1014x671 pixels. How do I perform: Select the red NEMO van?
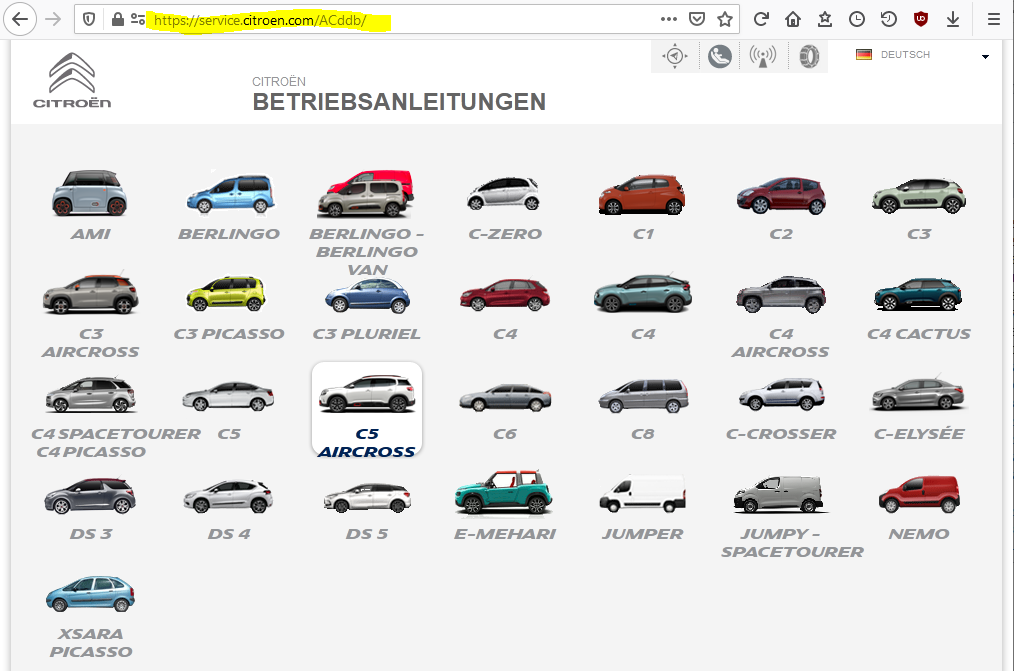click(x=918, y=507)
